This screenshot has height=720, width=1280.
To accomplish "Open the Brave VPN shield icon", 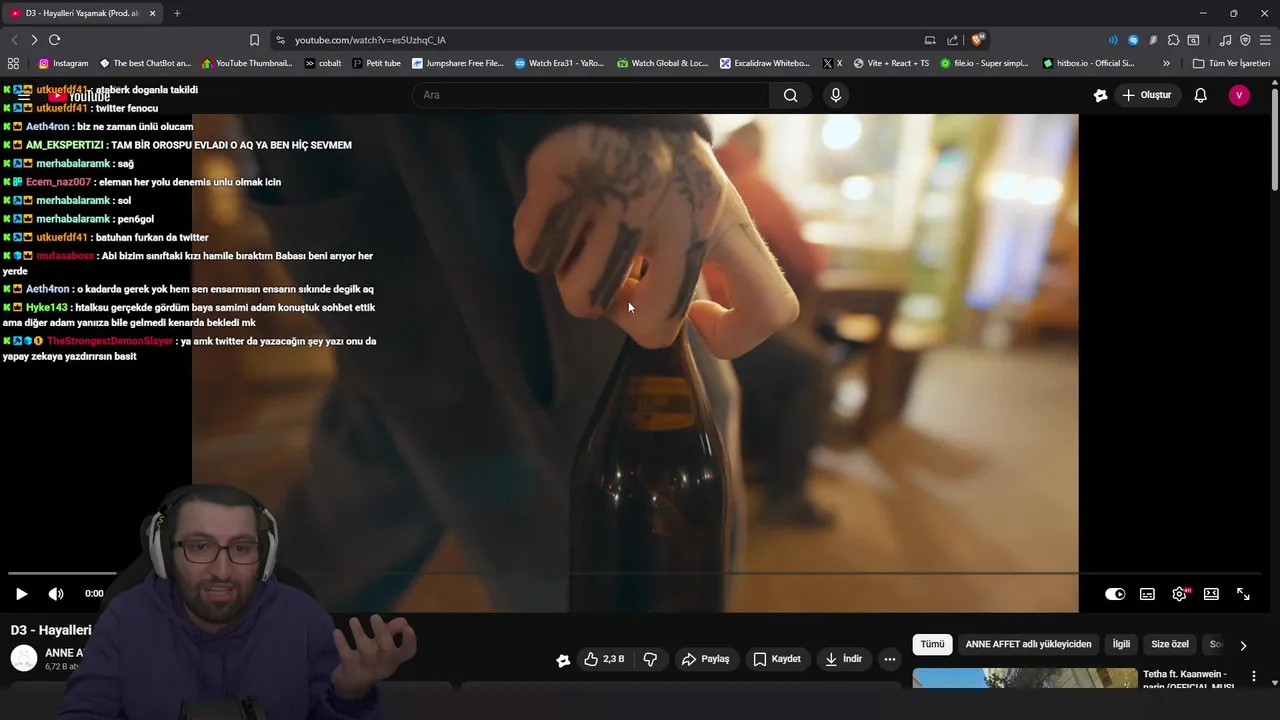I will coord(1245,40).
